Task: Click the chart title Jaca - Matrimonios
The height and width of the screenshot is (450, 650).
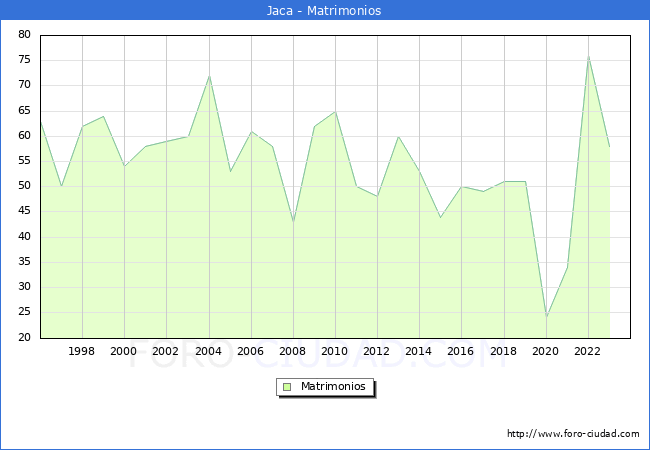Action: click(x=324, y=10)
